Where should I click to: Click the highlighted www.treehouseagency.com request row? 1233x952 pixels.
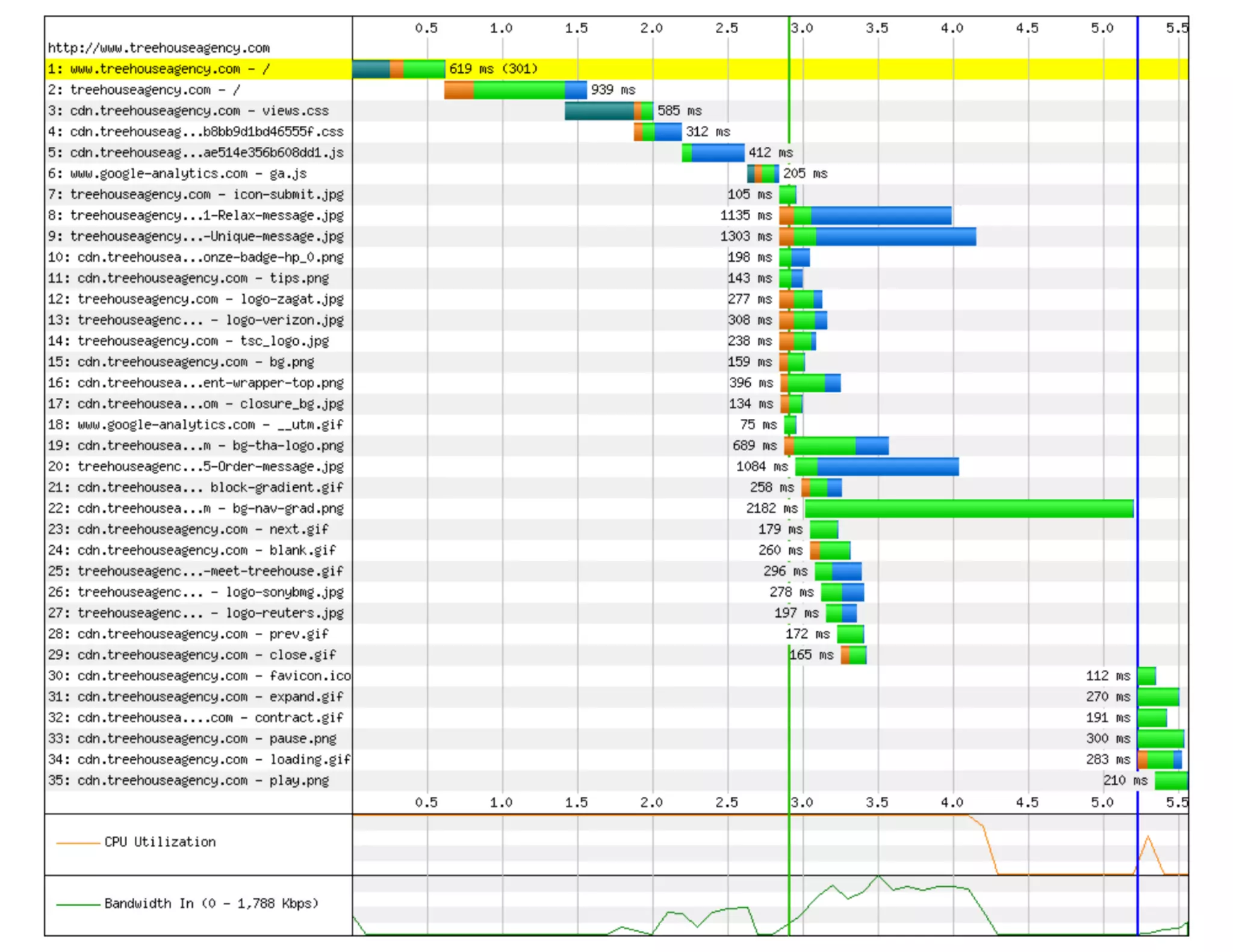159,69
